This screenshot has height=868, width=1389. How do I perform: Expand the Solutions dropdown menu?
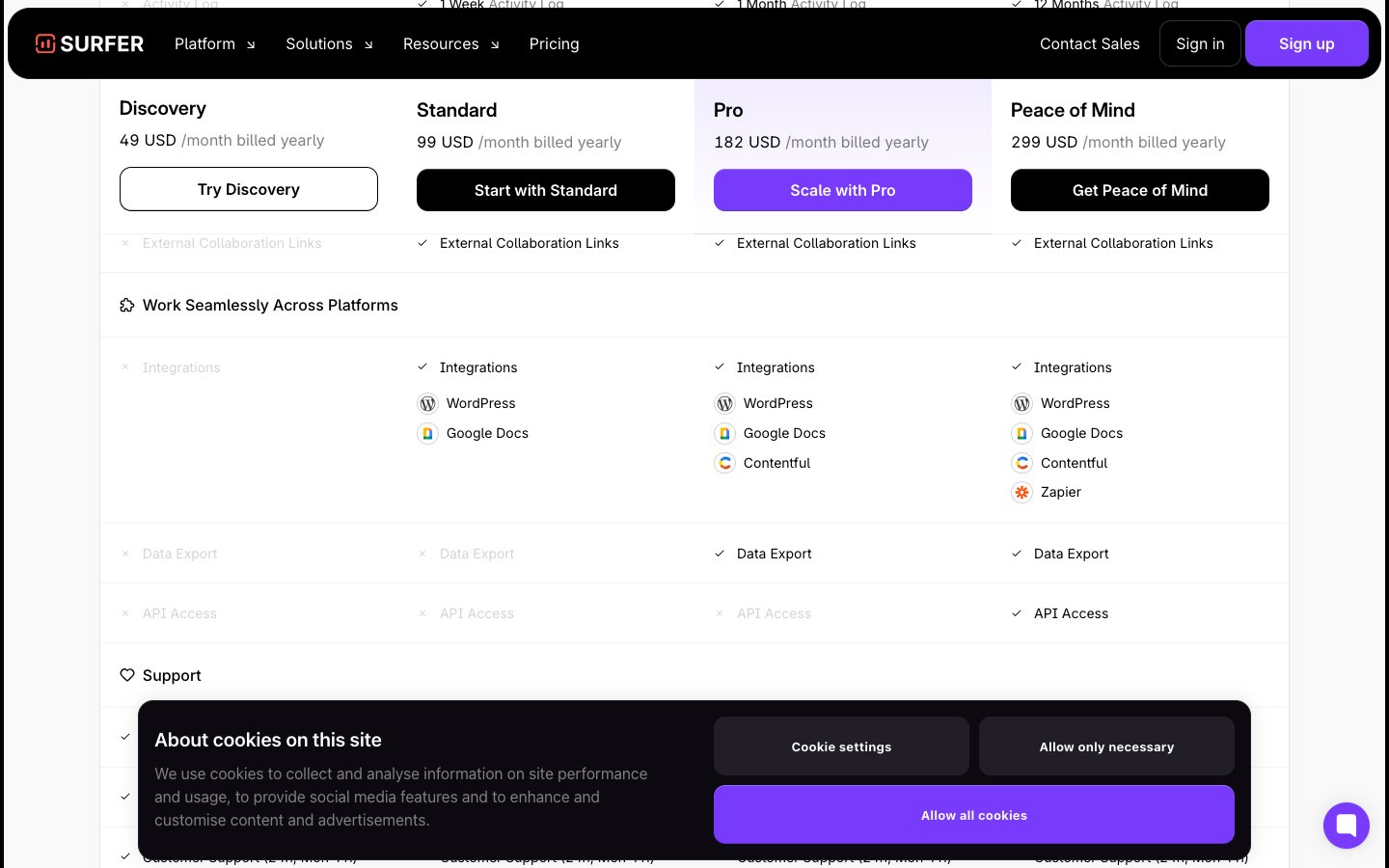click(329, 44)
